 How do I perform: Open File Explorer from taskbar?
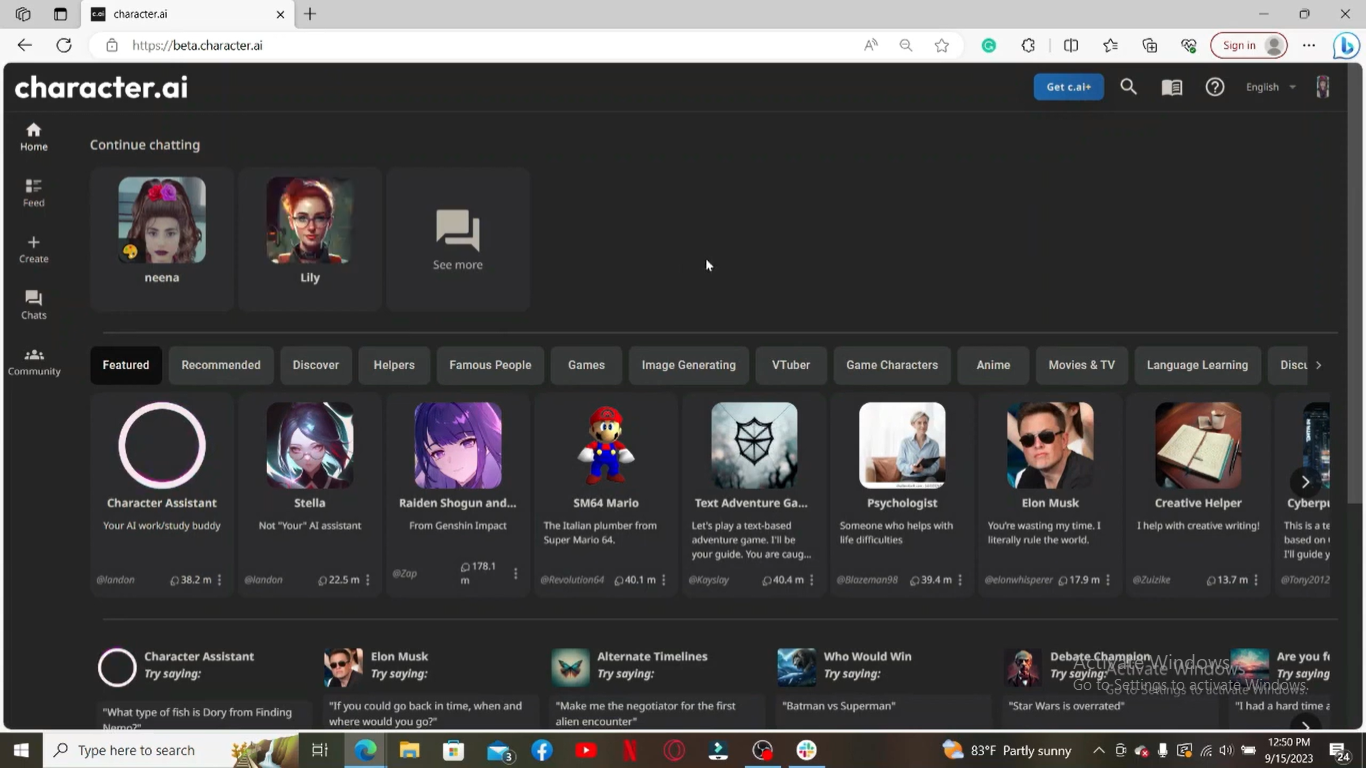(409, 750)
